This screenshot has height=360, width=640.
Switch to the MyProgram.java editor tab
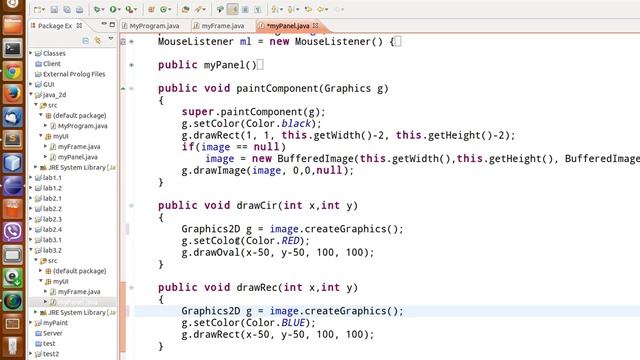coord(154,26)
